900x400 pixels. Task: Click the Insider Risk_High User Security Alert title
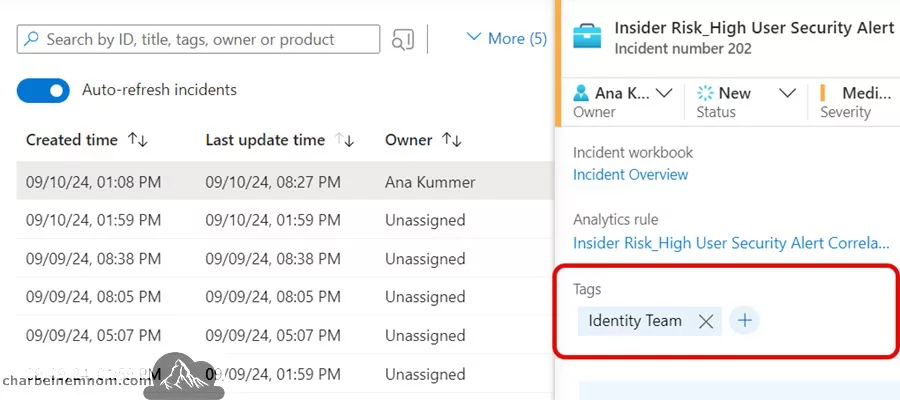tap(754, 28)
